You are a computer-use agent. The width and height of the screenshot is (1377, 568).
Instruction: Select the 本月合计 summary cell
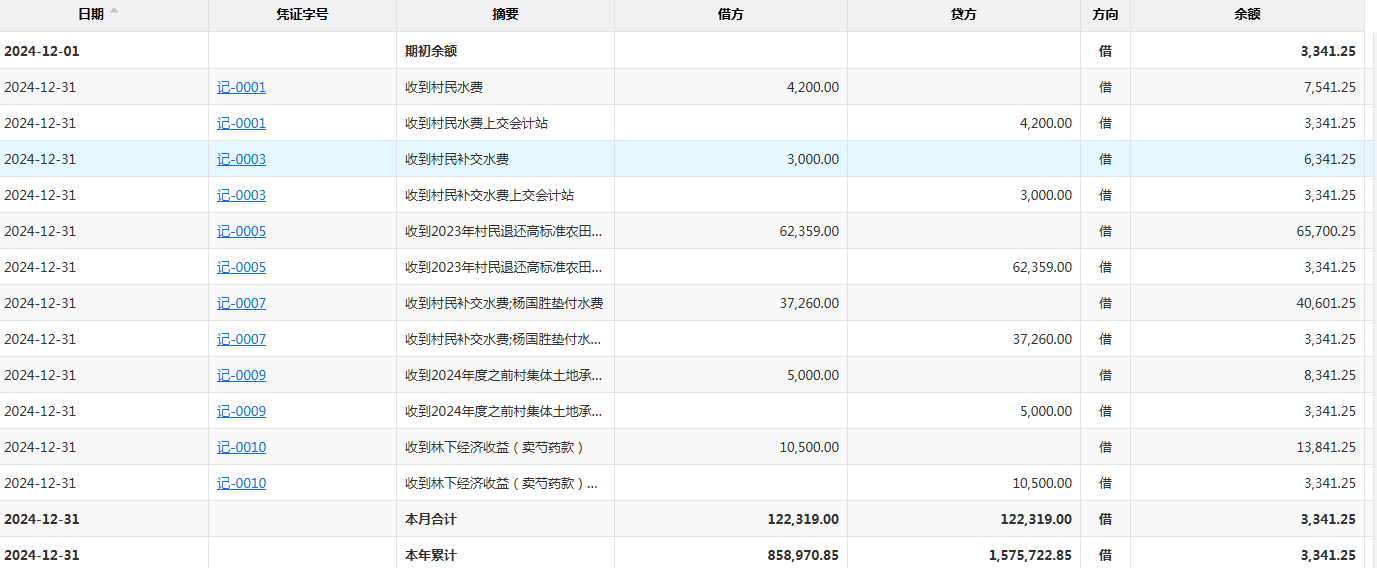tap(431, 519)
